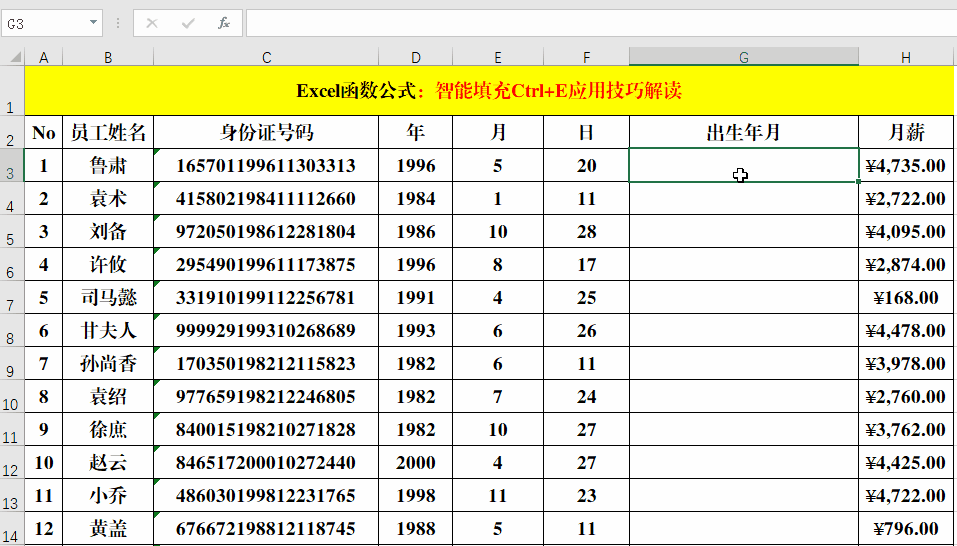Click the 出生年月 header cell

tap(744, 132)
